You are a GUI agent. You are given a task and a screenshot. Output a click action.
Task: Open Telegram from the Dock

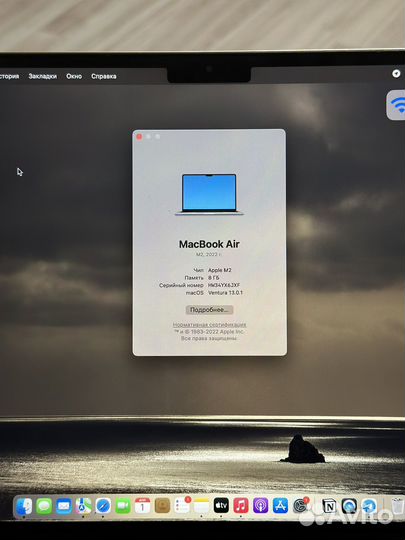tap(369, 506)
